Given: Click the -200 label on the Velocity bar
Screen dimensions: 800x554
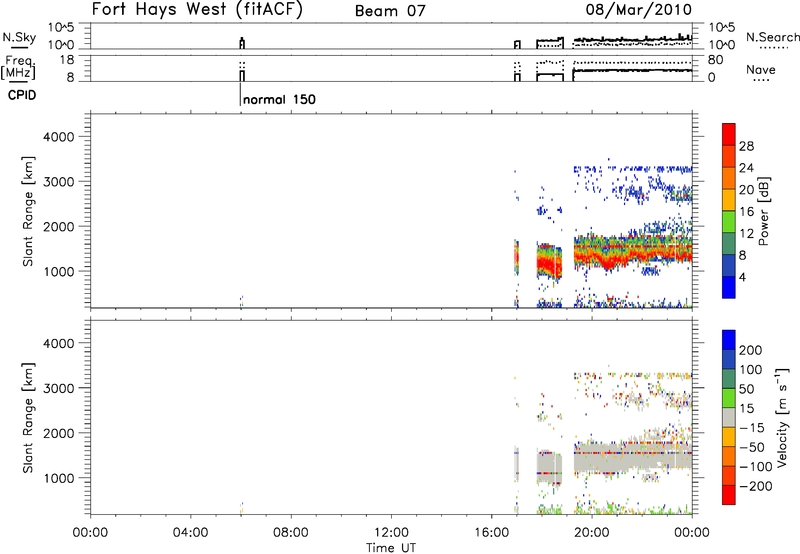Looking at the screenshot, I should point(755,486).
